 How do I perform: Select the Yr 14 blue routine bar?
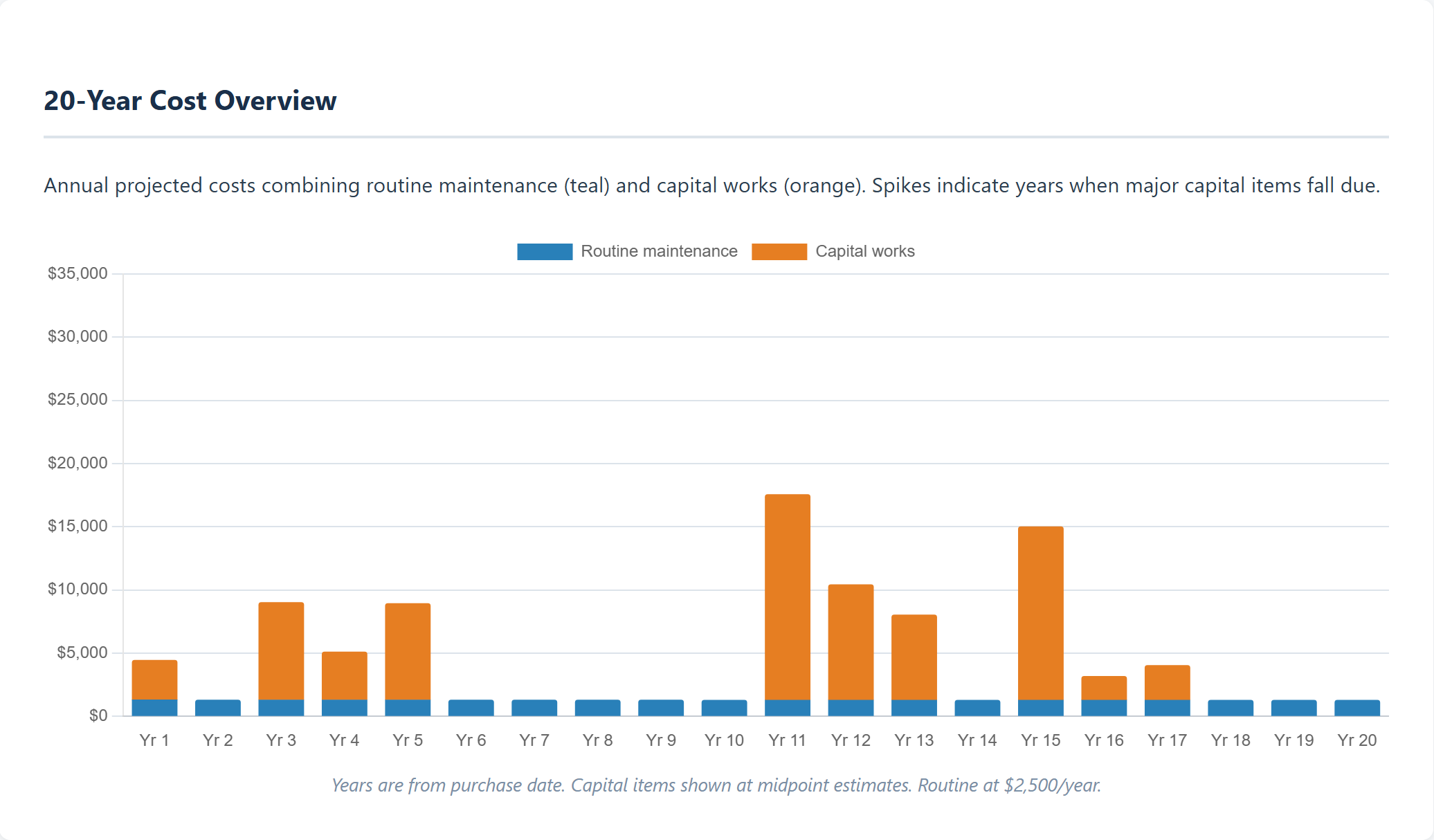[977, 708]
